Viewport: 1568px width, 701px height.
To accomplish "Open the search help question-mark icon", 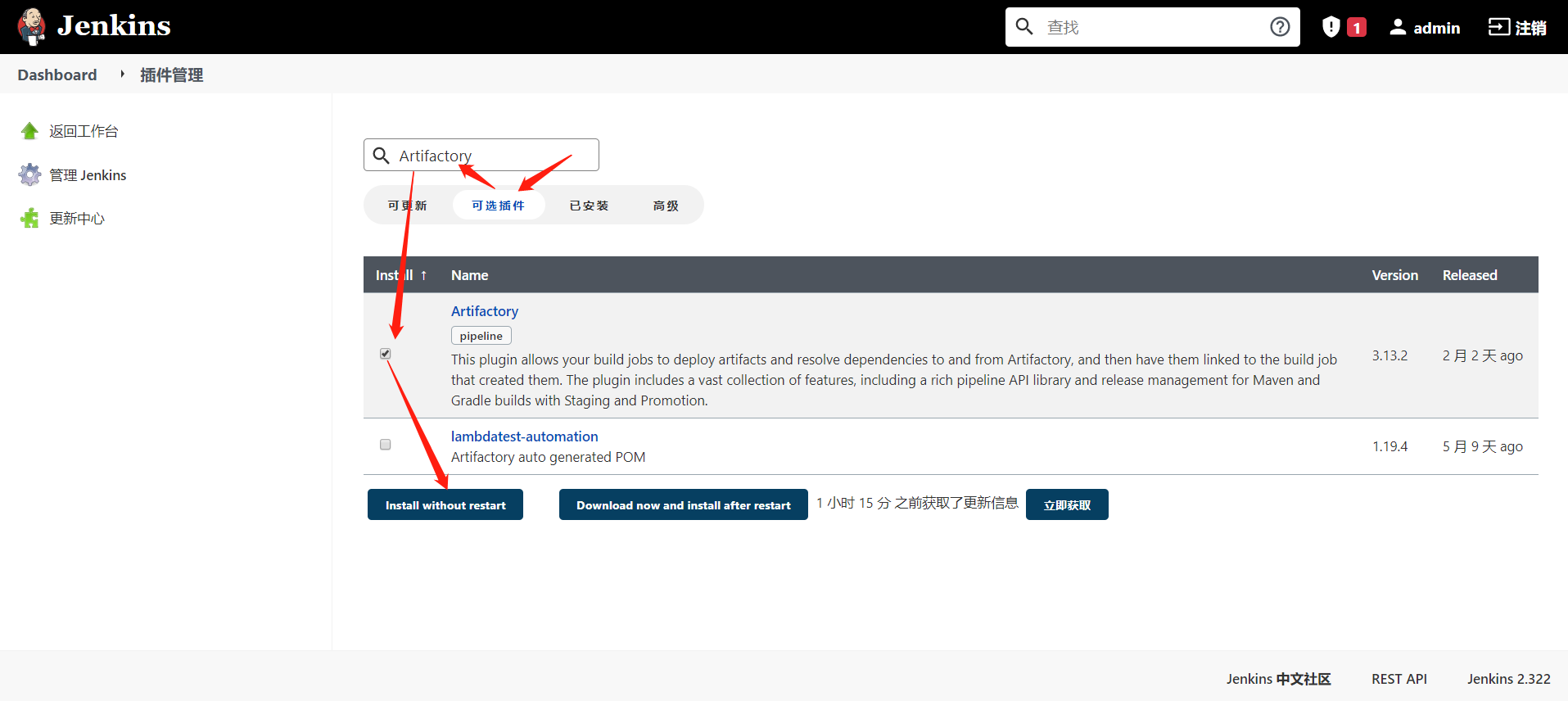I will click(x=1280, y=27).
